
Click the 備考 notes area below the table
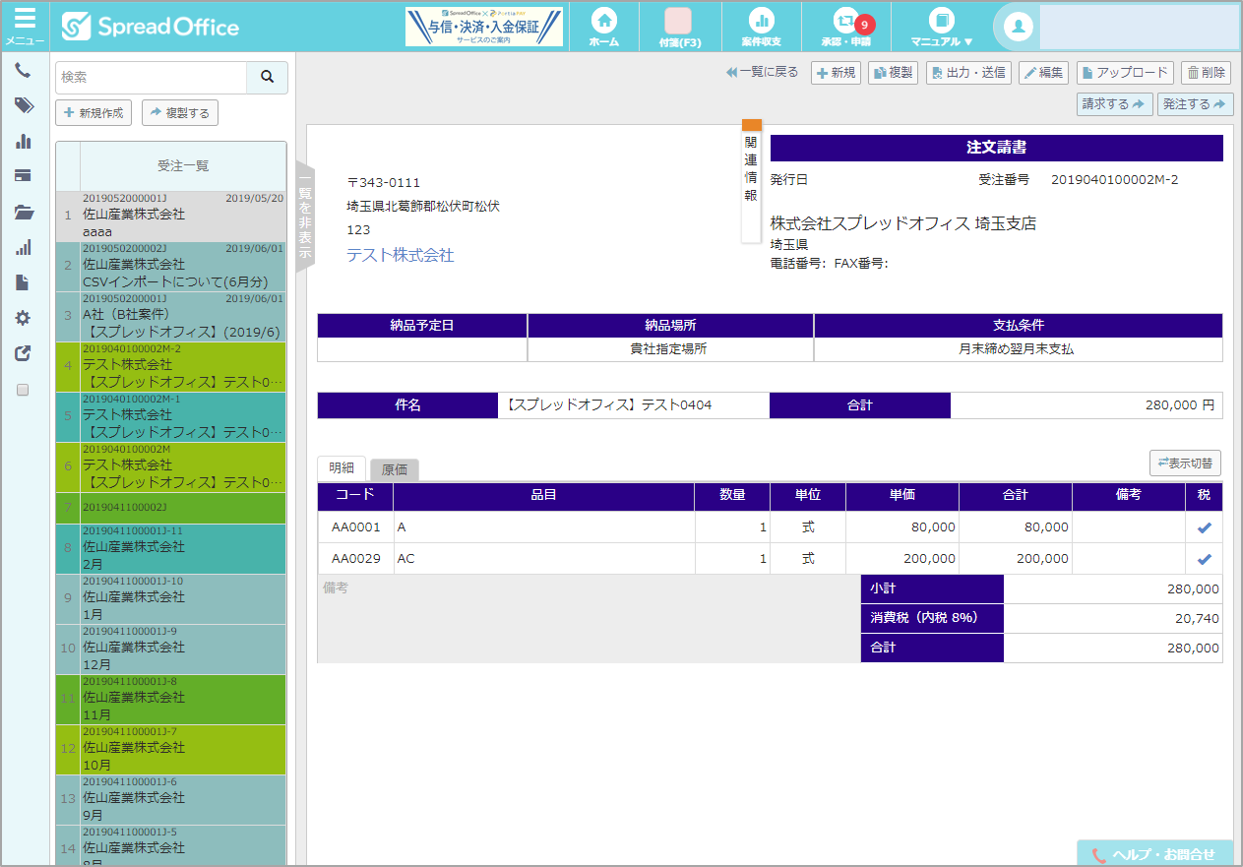[589, 619]
